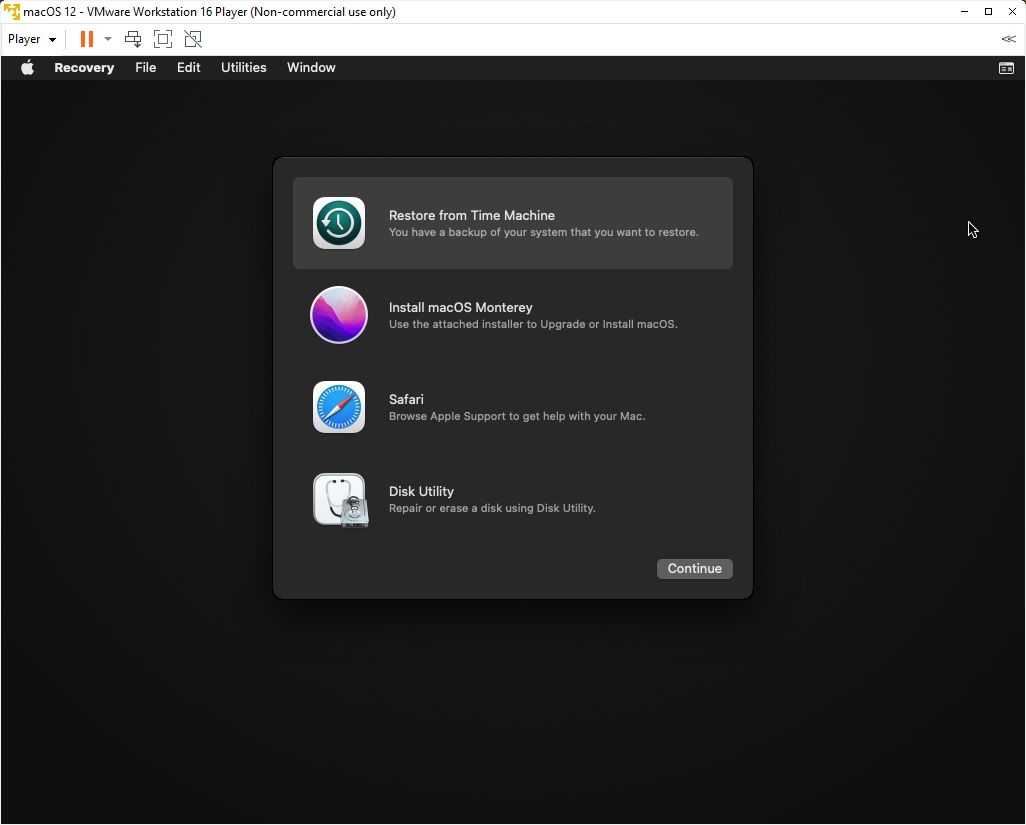This screenshot has width=1026, height=825.
Task: Maximize the VMware Player window
Action: point(988,12)
